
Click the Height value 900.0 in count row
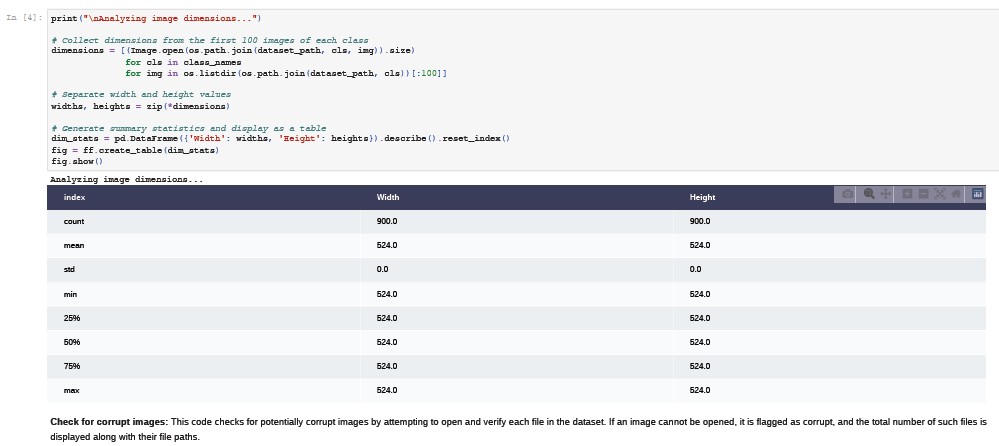(700, 222)
